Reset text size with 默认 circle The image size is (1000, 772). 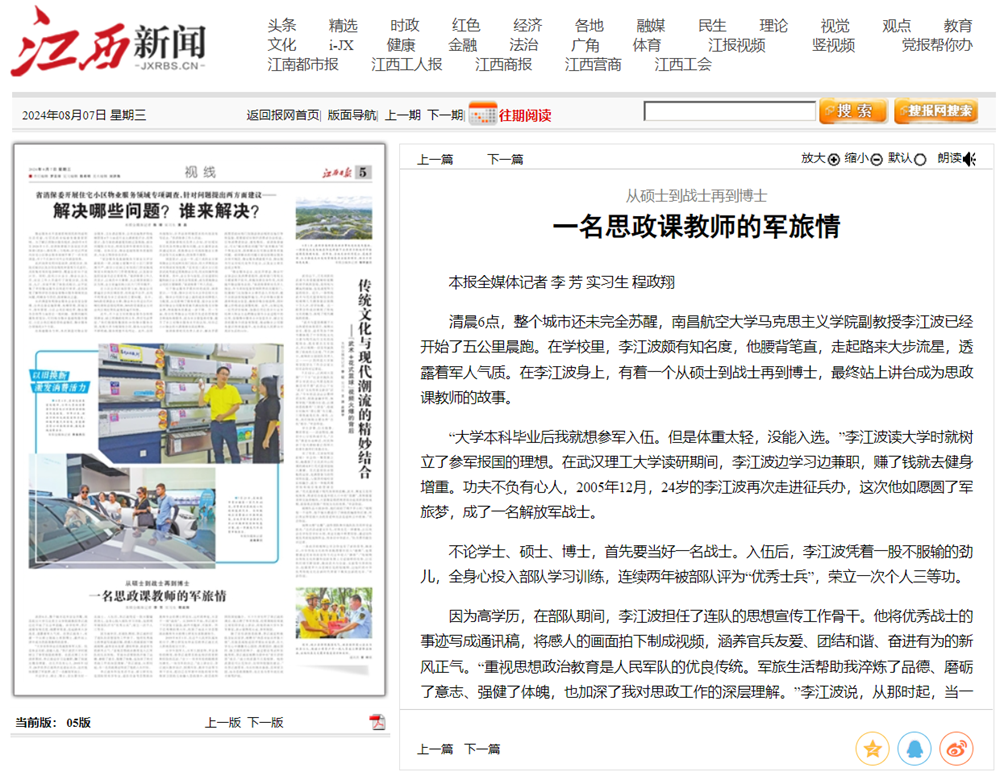920,159
